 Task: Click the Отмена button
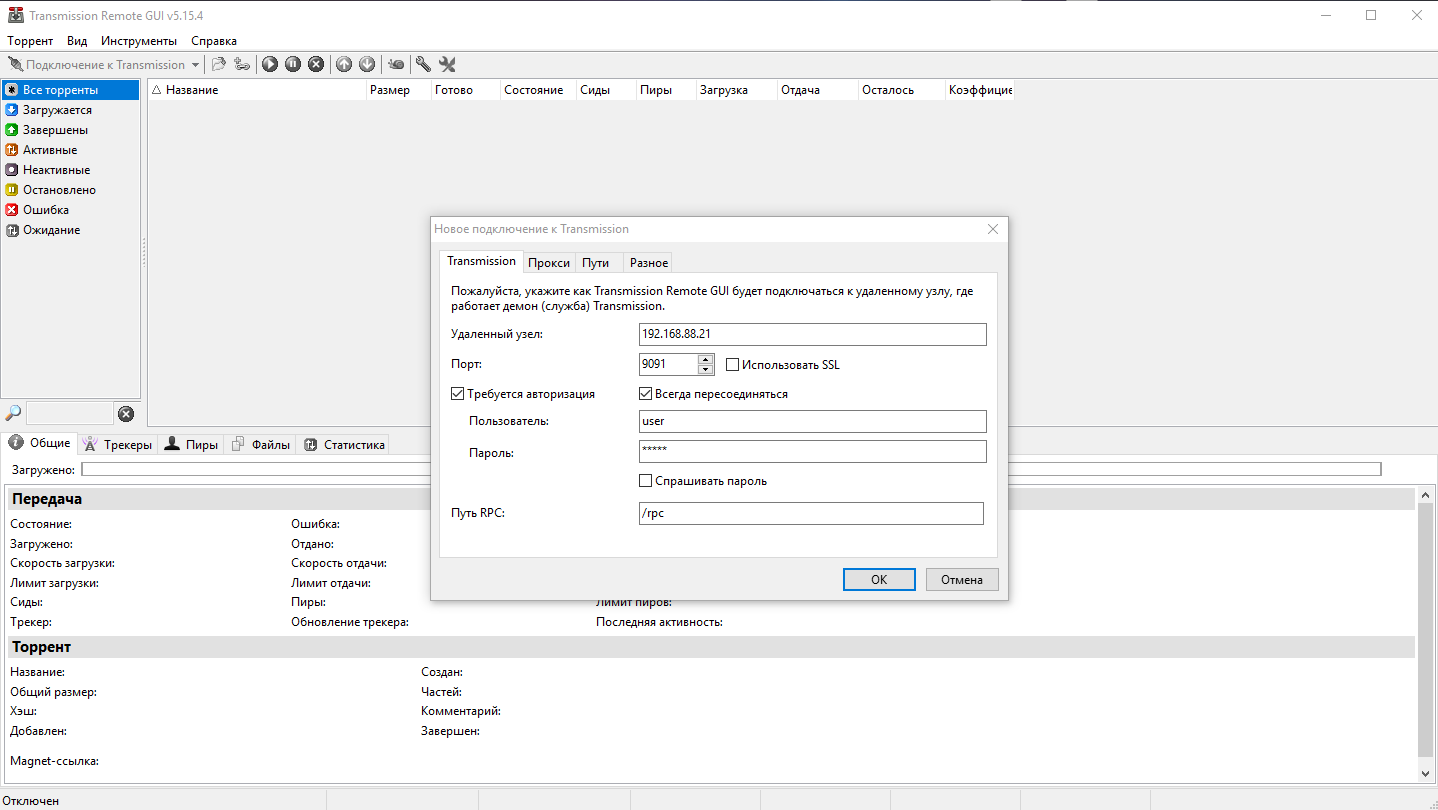pos(962,580)
